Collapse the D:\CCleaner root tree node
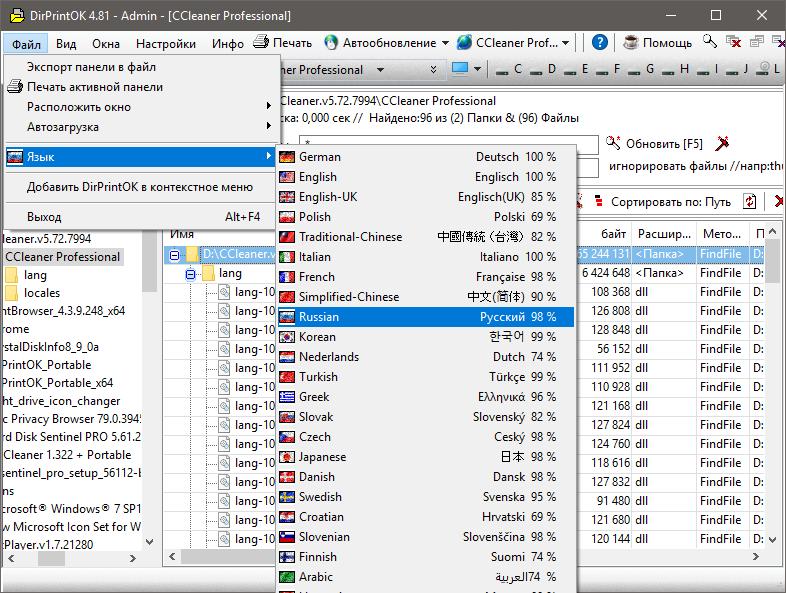 tap(175, 254)
